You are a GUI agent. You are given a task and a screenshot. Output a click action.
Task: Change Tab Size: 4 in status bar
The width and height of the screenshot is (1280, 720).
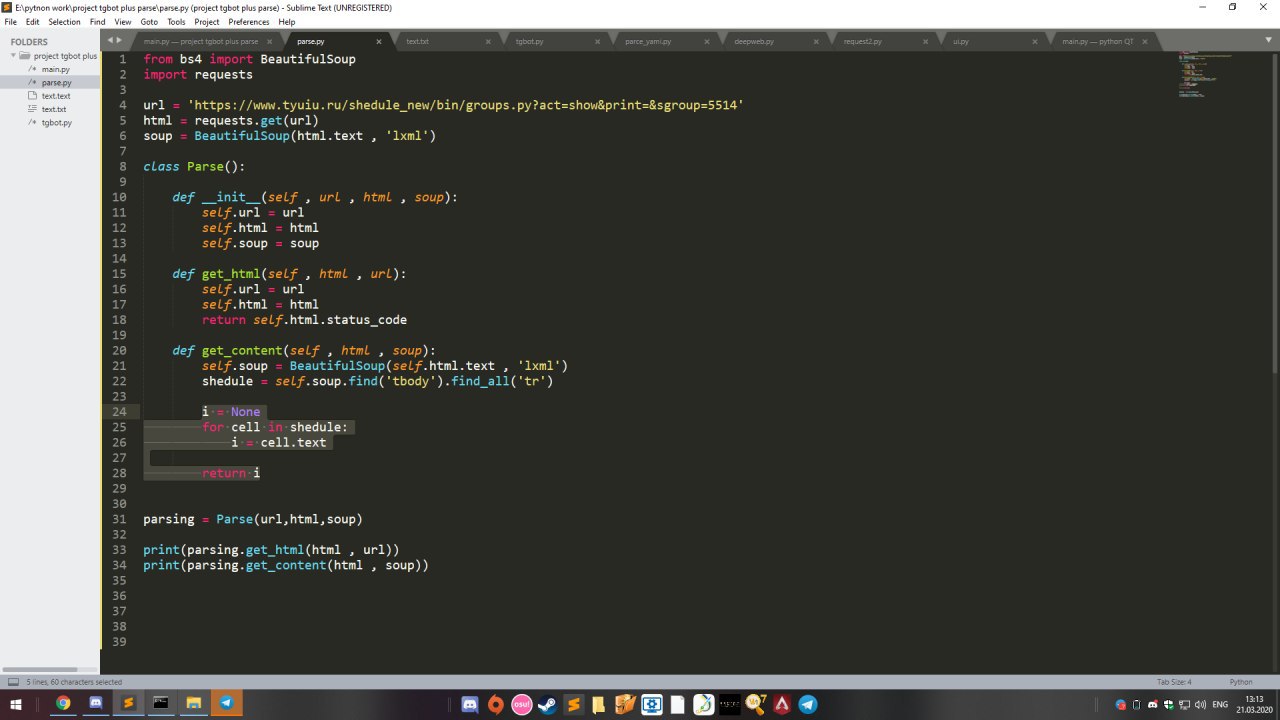[1174, 682]
